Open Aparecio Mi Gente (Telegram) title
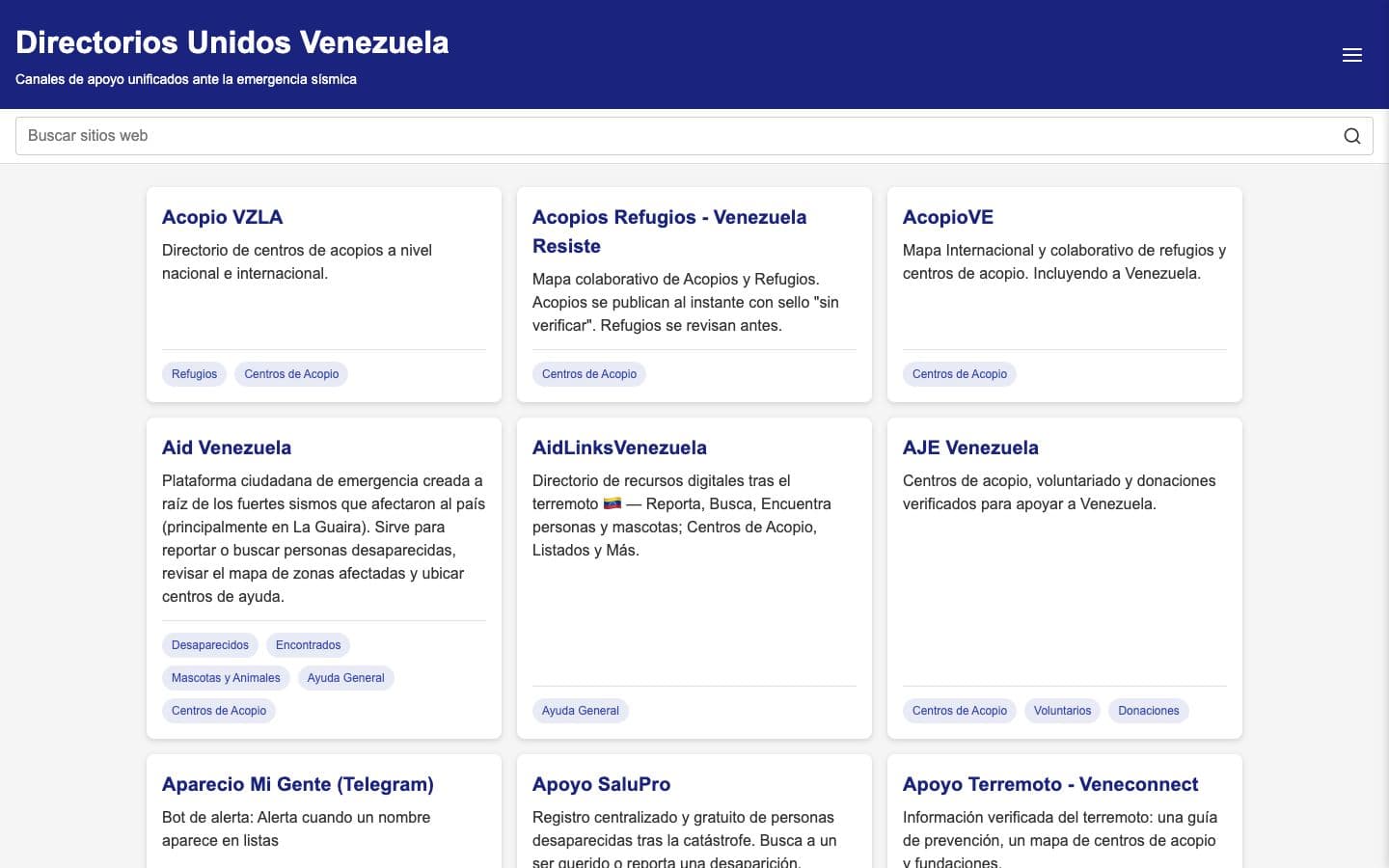1389x868 pixels. 298,784
